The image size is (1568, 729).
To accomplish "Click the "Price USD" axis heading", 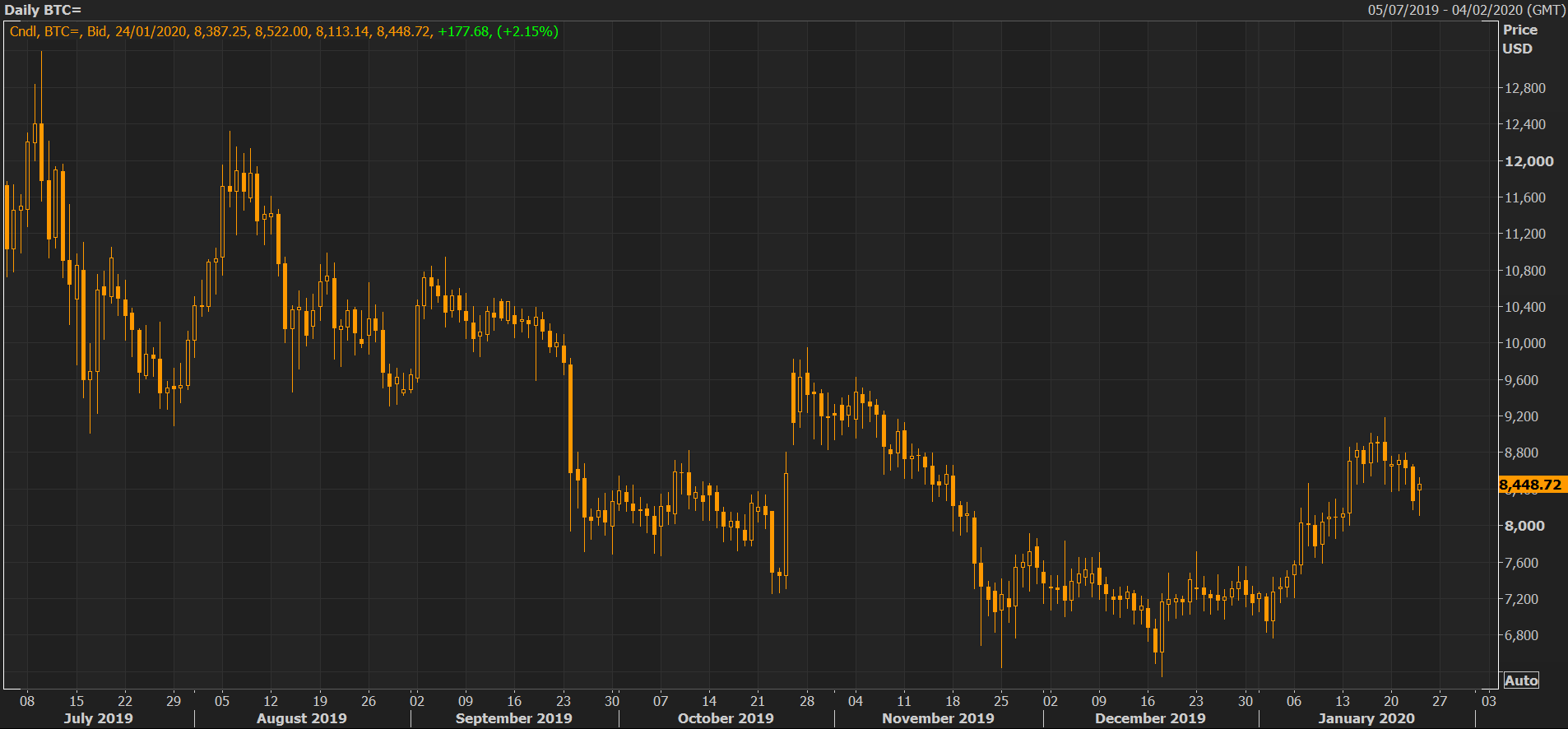I will click(x=1519, y=39).
